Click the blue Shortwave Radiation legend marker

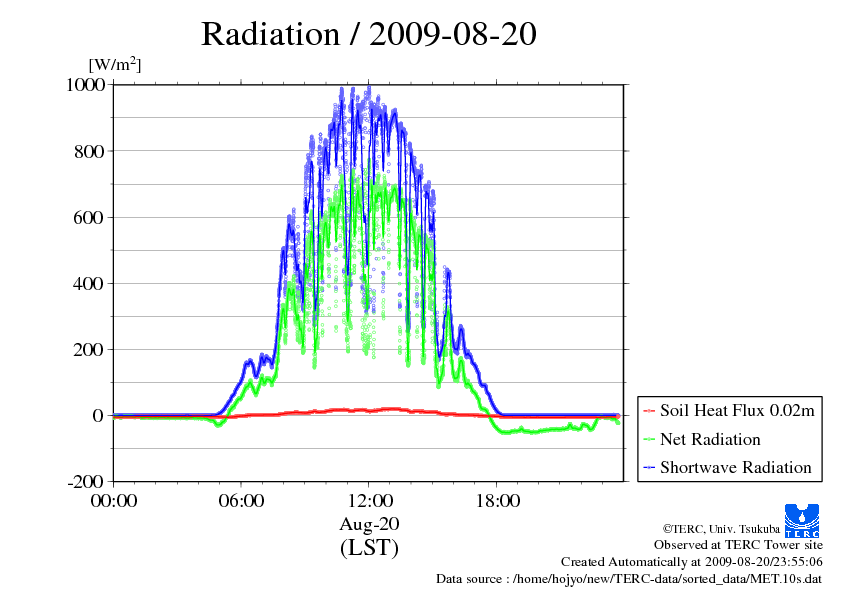(649, 468)
